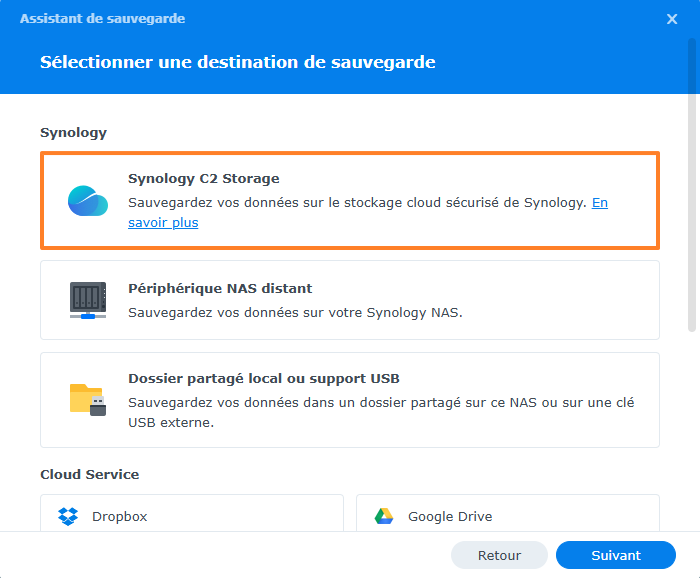Click the Synology C2 Storage cloud icon
This screenshot has height=578, width=700.
pos(87,201)
